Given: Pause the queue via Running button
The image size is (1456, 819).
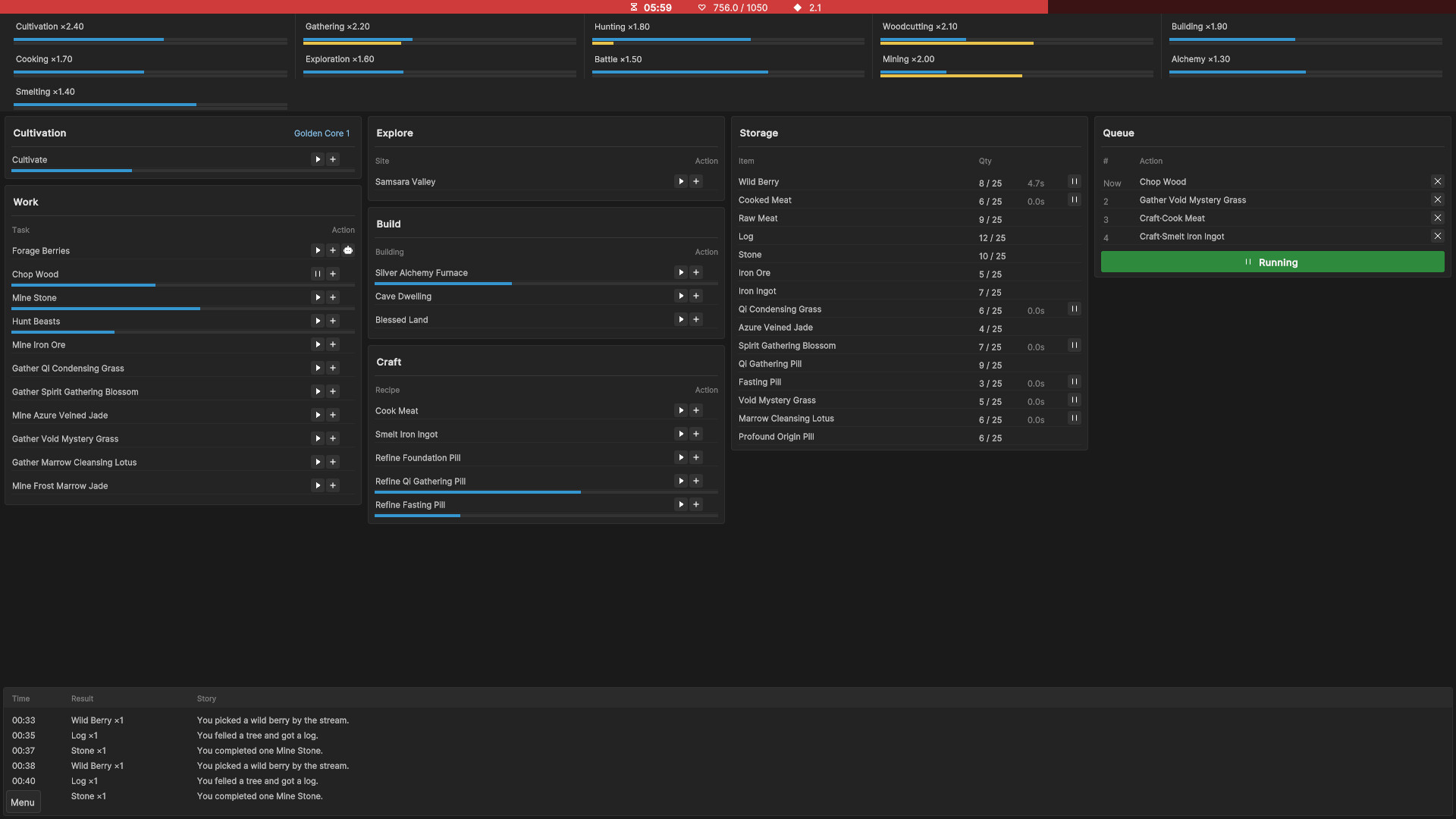Looking at the screenshot, I should [x=1272, y=262].
